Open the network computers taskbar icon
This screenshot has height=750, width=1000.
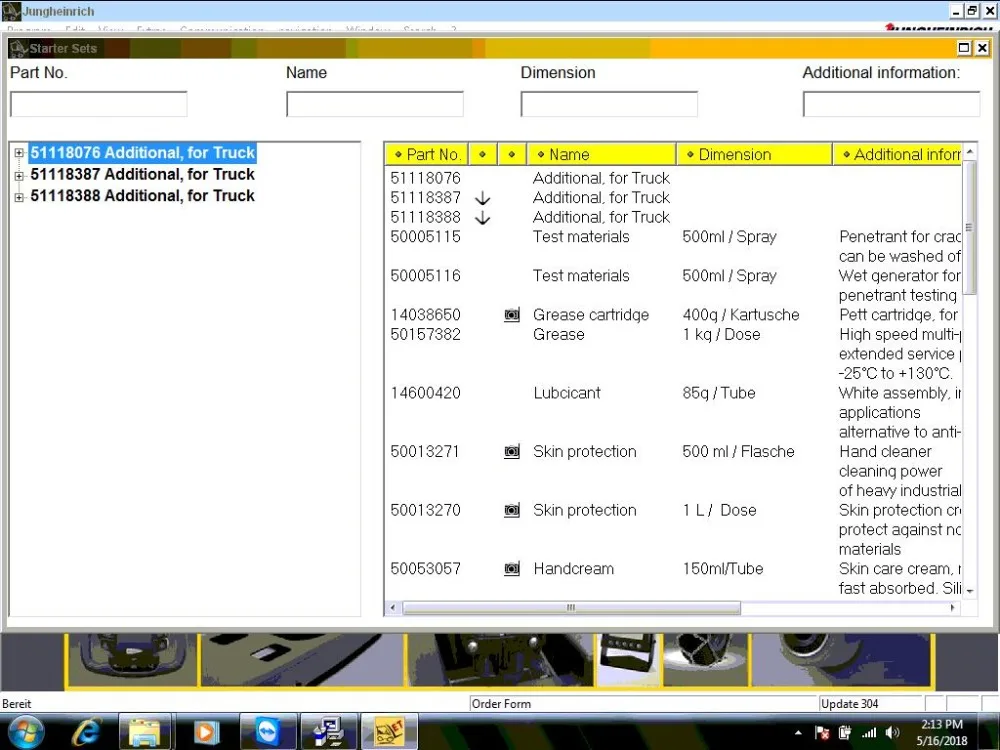tap(328, 732)
